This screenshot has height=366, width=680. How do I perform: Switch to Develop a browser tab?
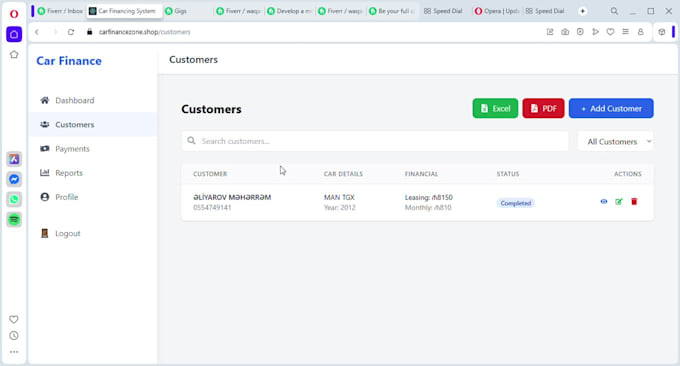[290, 11]
